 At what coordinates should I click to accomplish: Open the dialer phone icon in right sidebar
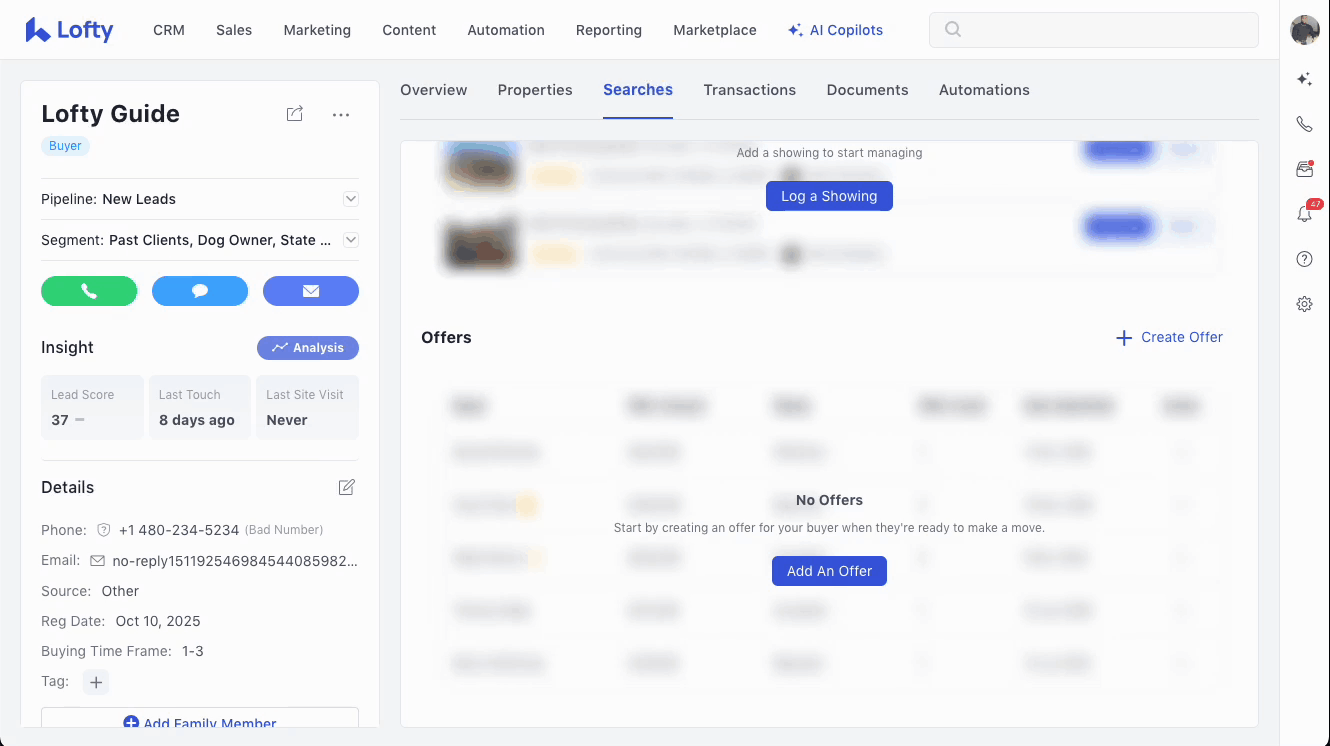(1304, 124)
